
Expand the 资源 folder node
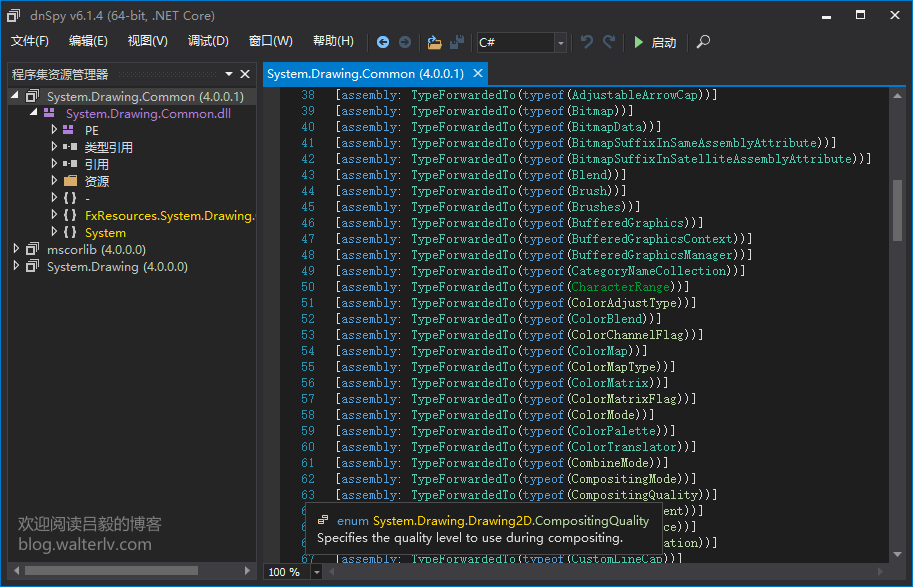[54, 181]
